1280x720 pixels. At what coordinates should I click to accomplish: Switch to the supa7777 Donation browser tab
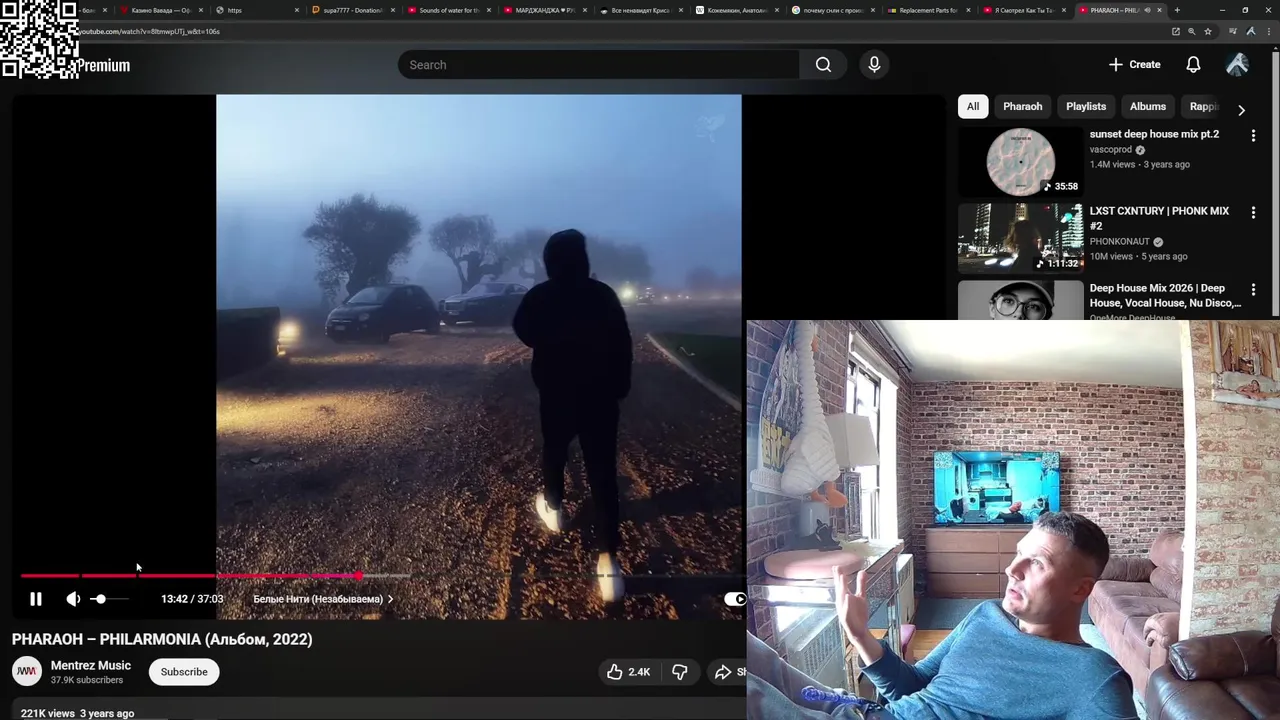click(x=351, y=10)
